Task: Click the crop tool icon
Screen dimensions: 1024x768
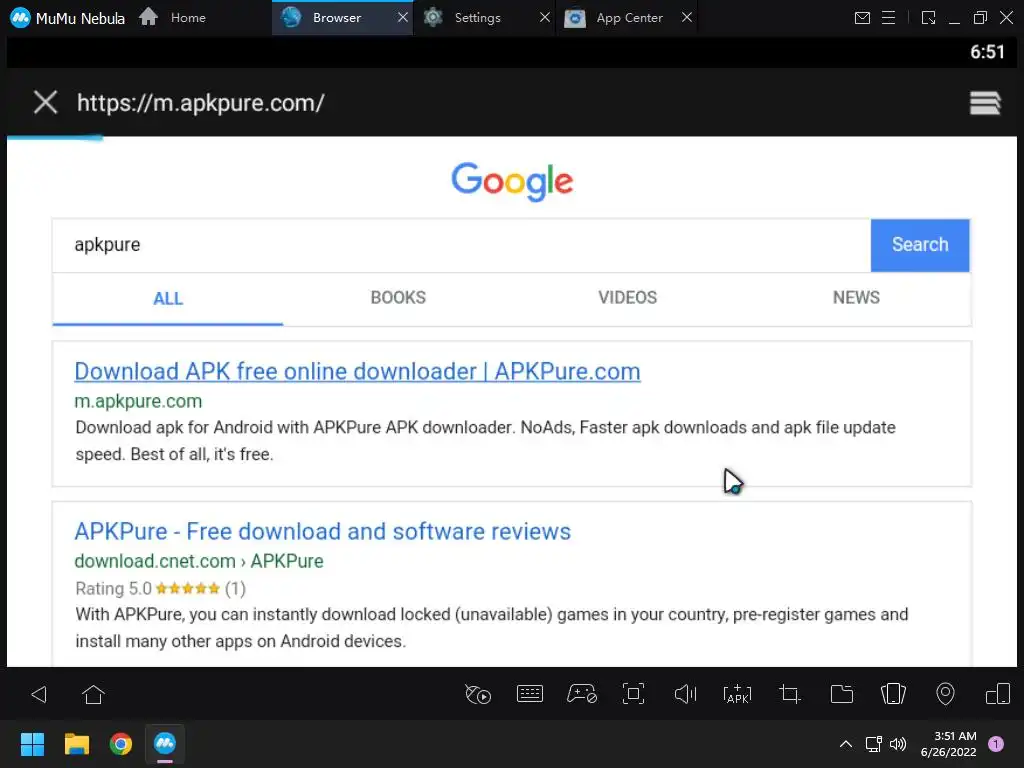Action: point(790,694)
